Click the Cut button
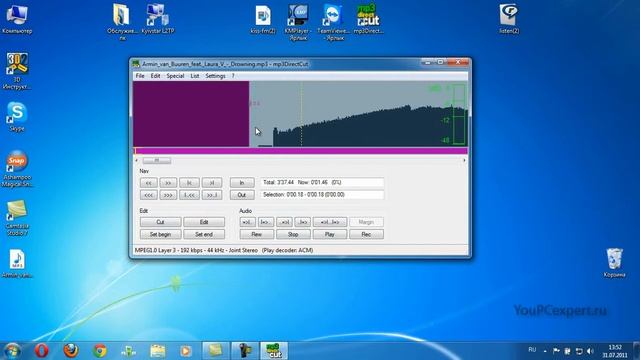The image size is (640, 360). tap(160, 222)
